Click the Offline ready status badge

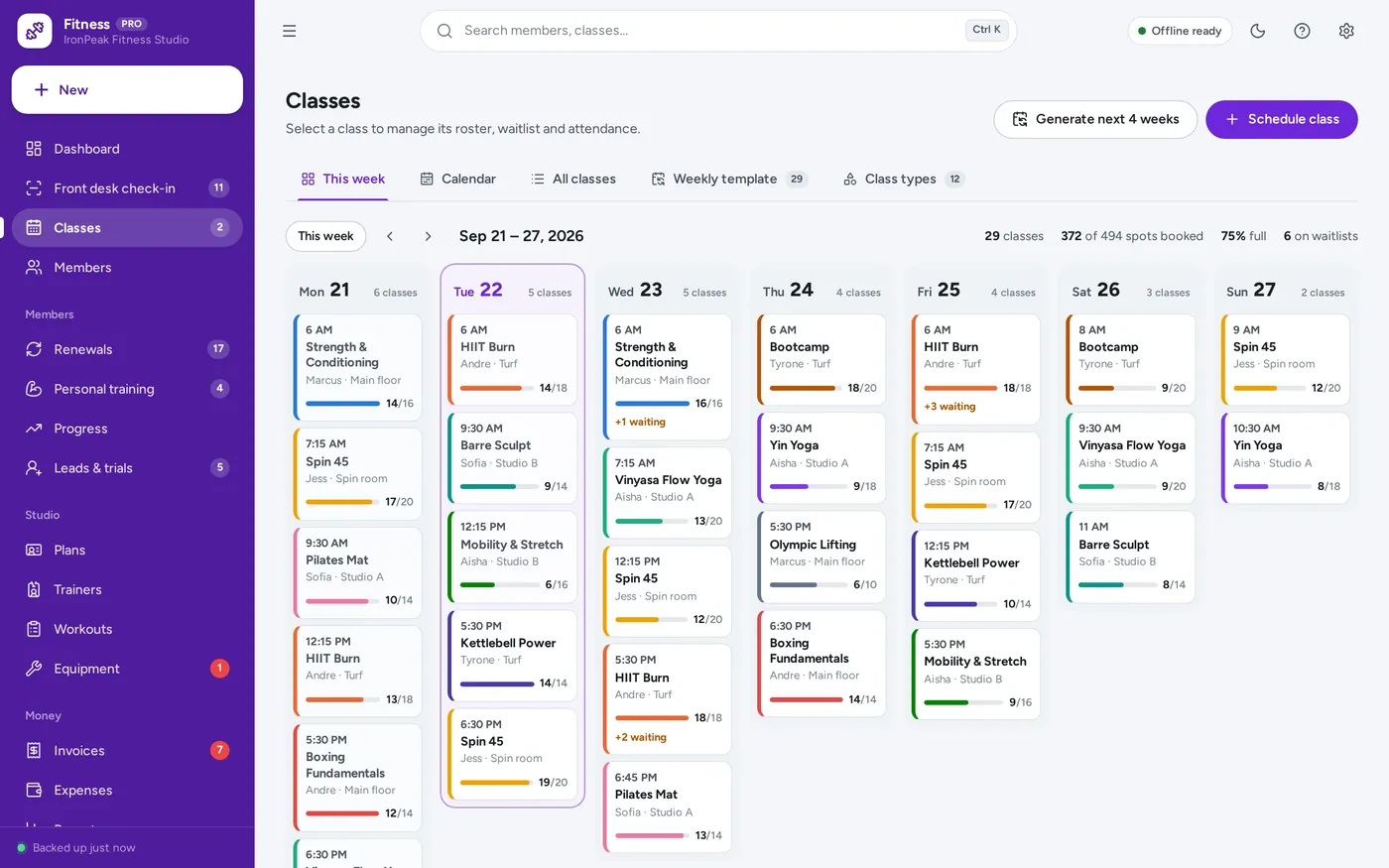tap(1180, 31)
